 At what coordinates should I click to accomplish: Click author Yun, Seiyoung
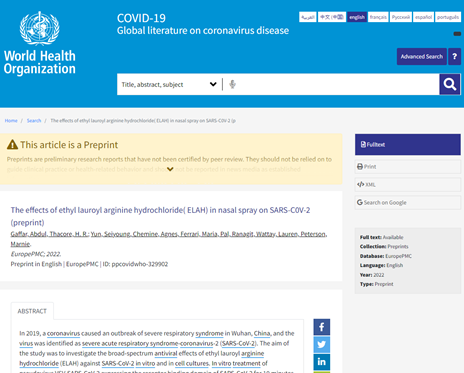click(111, 234)
